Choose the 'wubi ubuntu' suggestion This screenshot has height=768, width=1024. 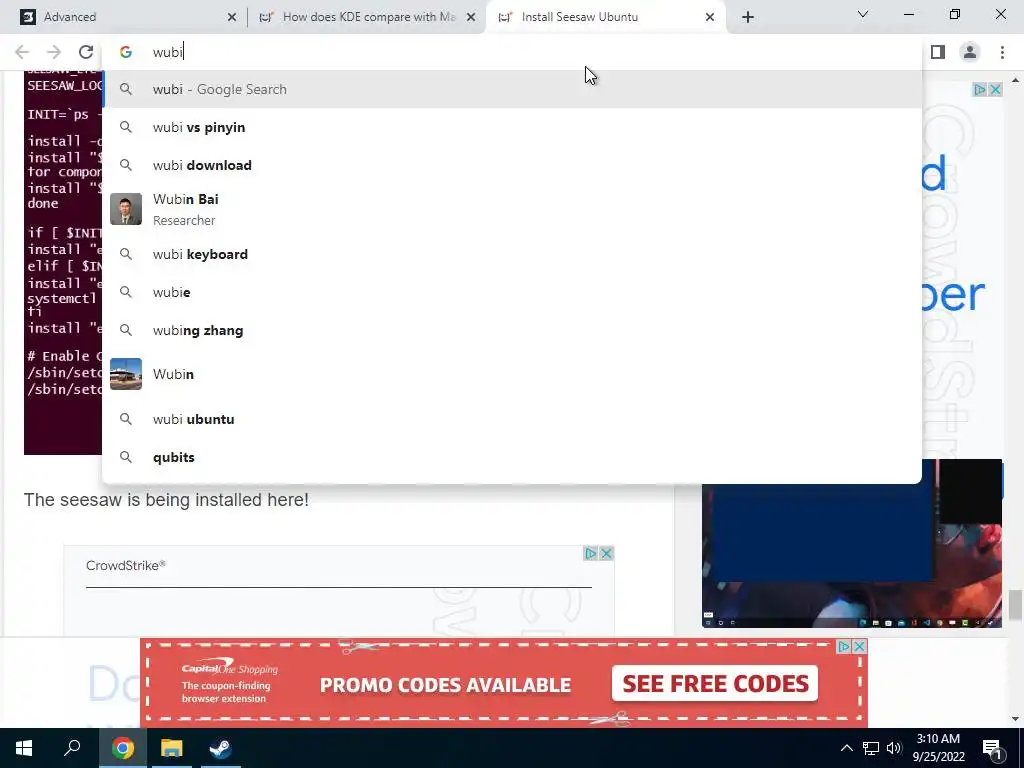(x=511, y=419)
